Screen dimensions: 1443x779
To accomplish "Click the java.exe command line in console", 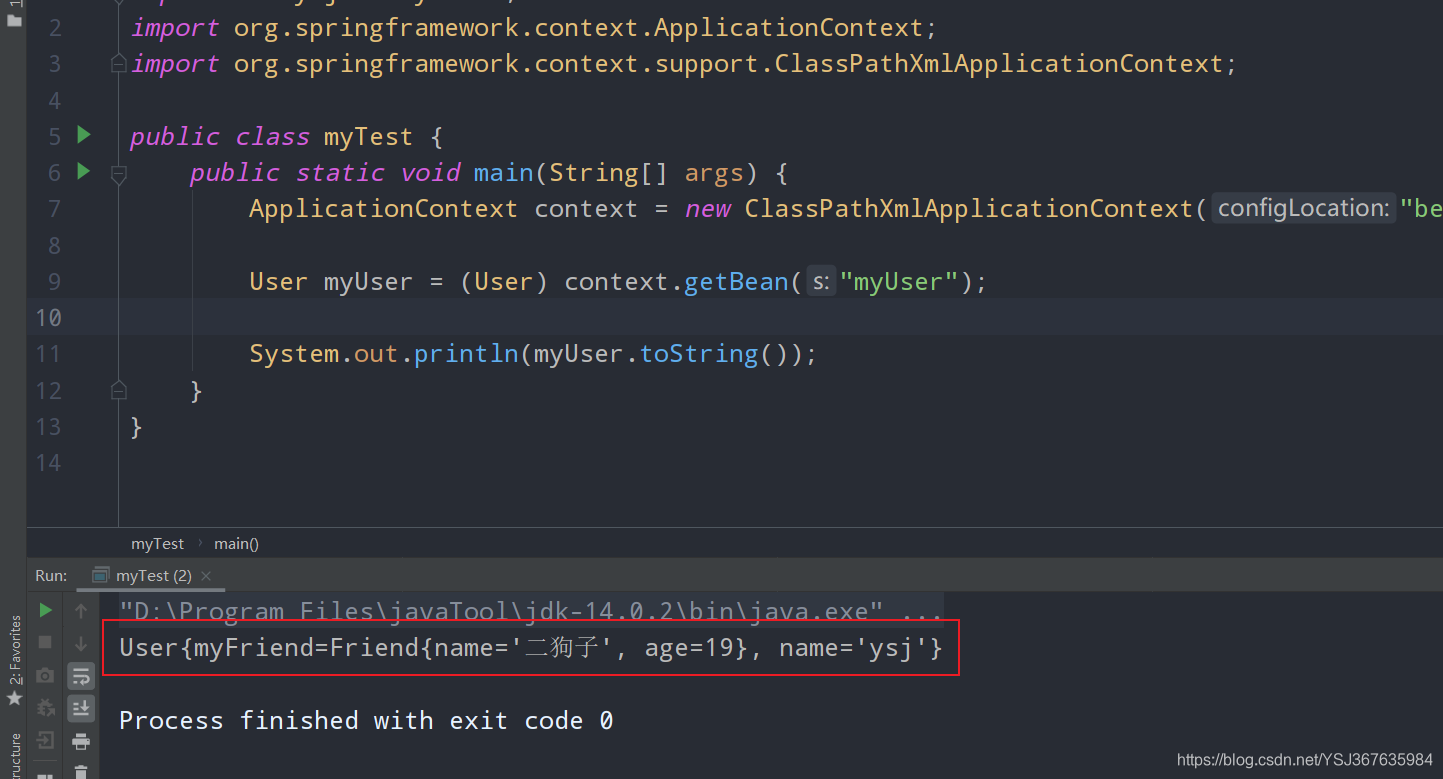I will click(530, 610).
